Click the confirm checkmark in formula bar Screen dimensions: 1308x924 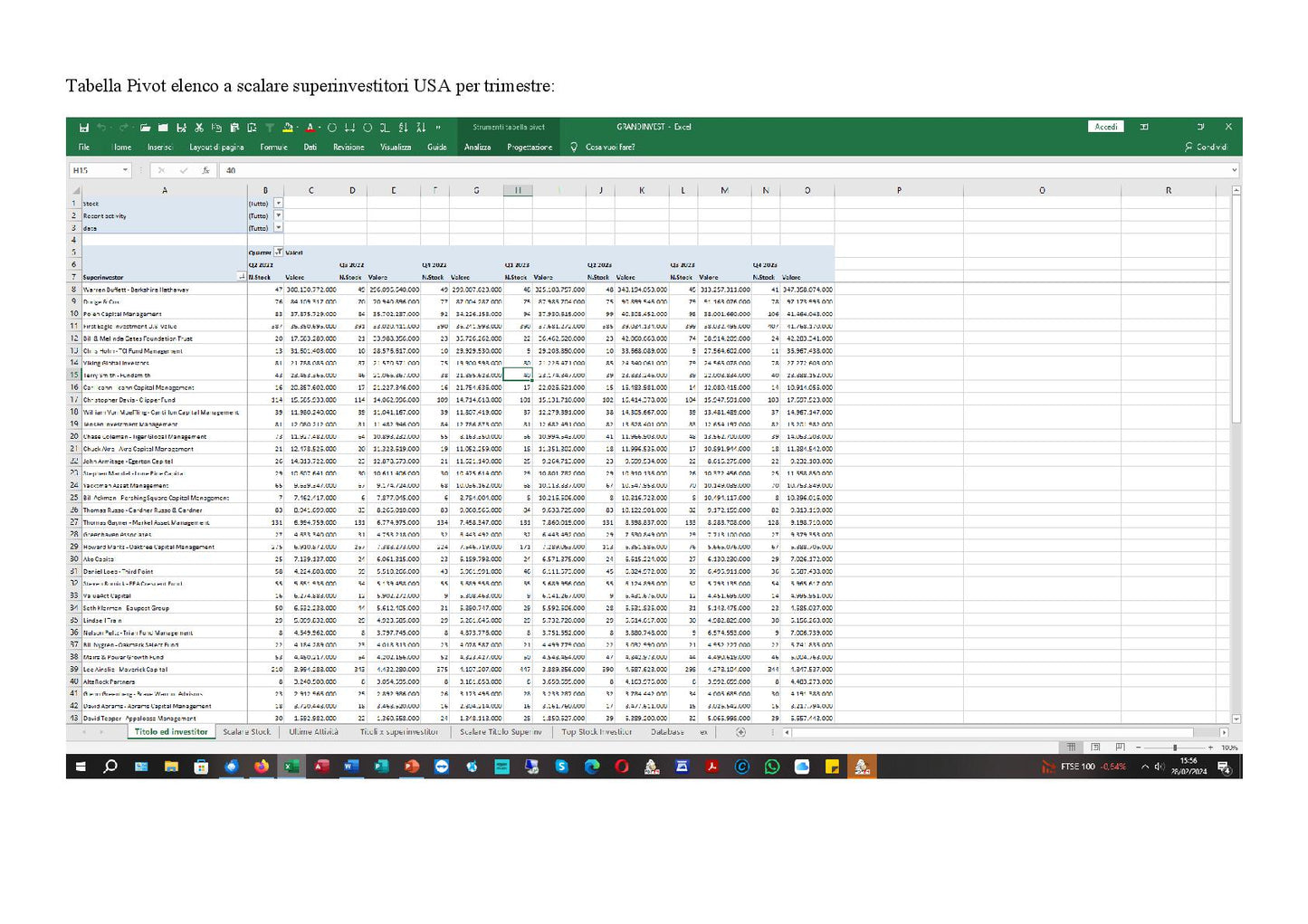point(184,170)
